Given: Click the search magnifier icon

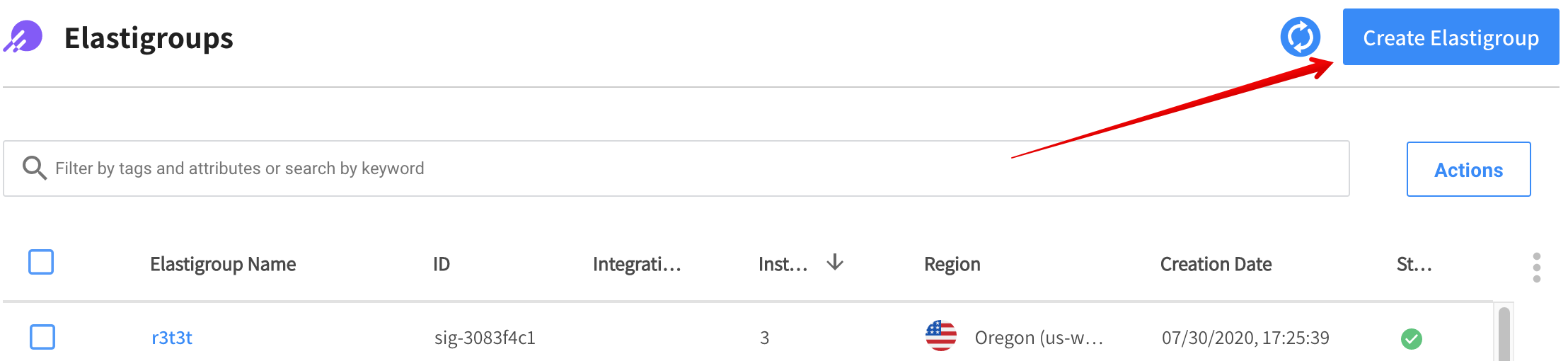Looking at the screenshot, I should [x=34, y=168].
